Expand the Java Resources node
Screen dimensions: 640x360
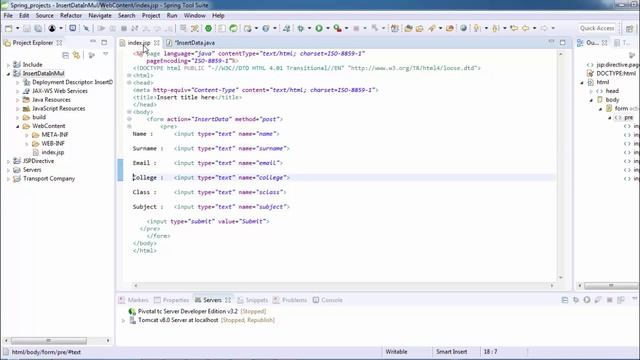click(x=18, y=100)
